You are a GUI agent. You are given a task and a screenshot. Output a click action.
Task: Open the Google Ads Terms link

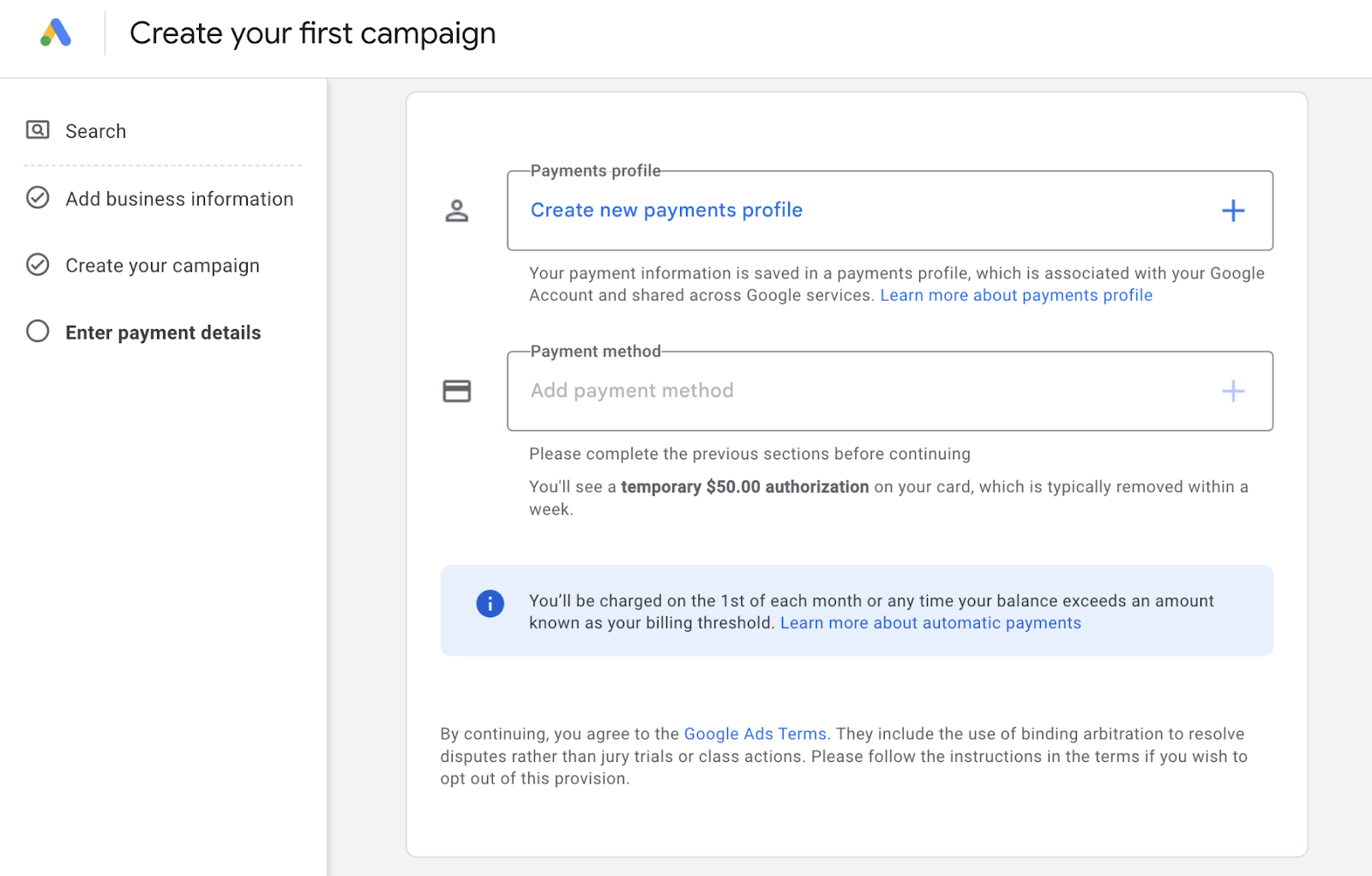[x=755, y=734]
